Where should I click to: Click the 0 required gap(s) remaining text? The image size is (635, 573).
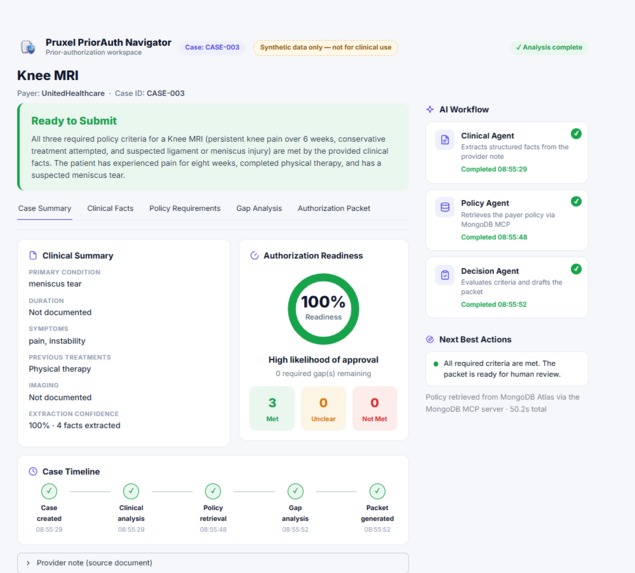pyautogui.click(x=323, y=373)
